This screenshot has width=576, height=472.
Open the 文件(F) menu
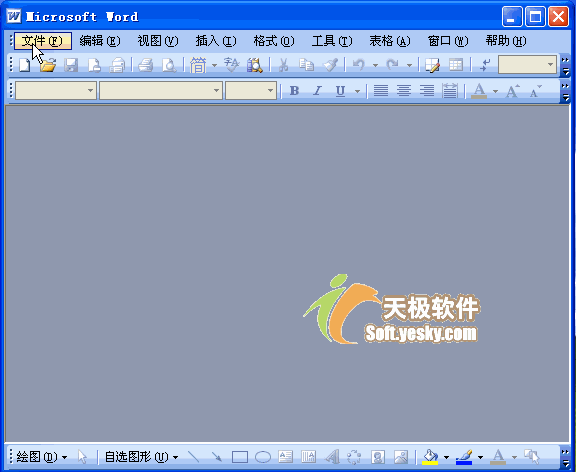[43, 41]
